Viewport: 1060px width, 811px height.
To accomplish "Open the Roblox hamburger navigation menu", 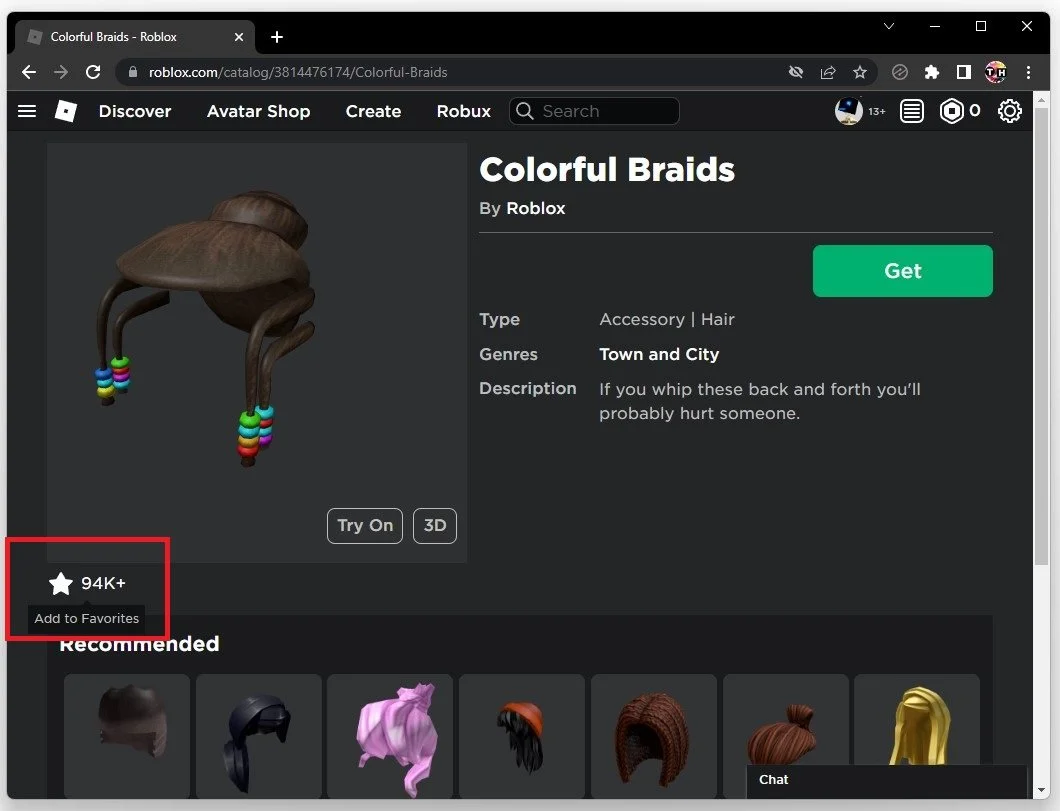I will (x=26, y=111).
